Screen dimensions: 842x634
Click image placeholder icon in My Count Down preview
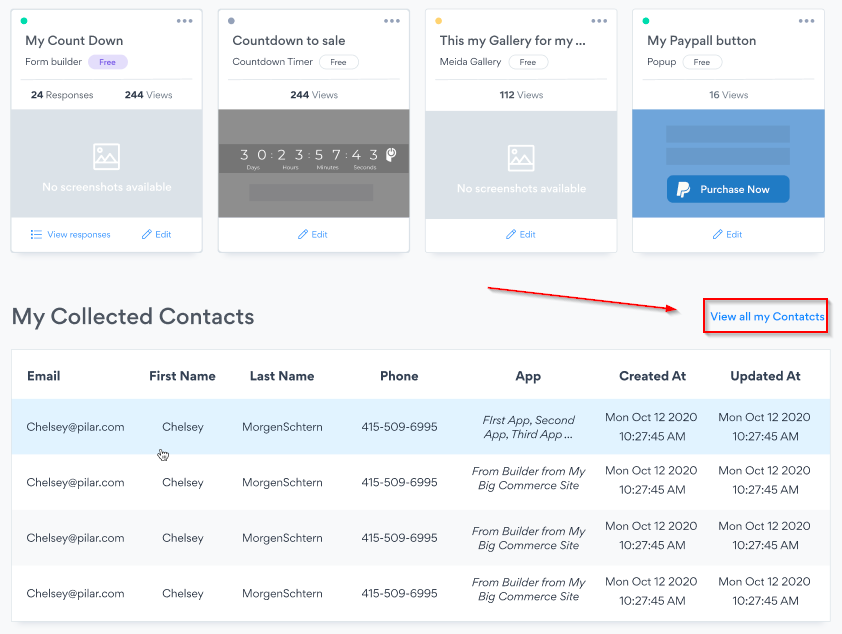(106, 156)
